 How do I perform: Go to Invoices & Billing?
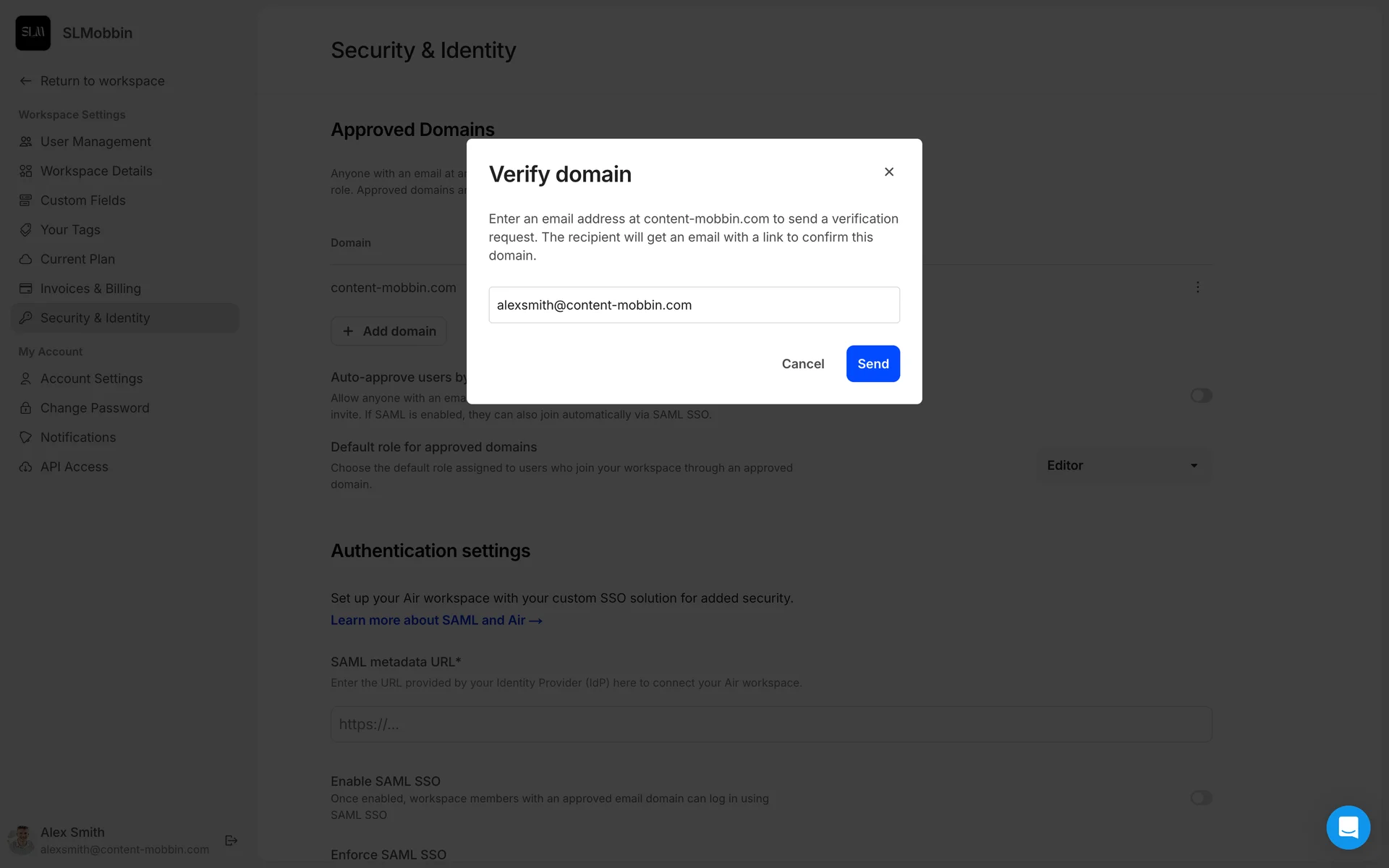[x=90, y=289]
